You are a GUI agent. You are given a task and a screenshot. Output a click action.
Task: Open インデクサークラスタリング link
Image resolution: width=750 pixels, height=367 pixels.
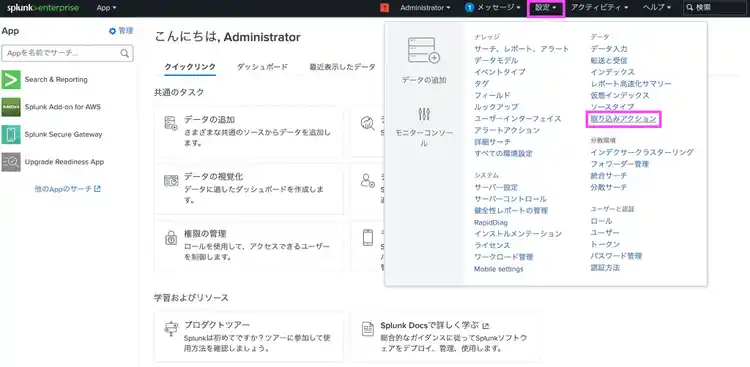[x=642, y=152]
